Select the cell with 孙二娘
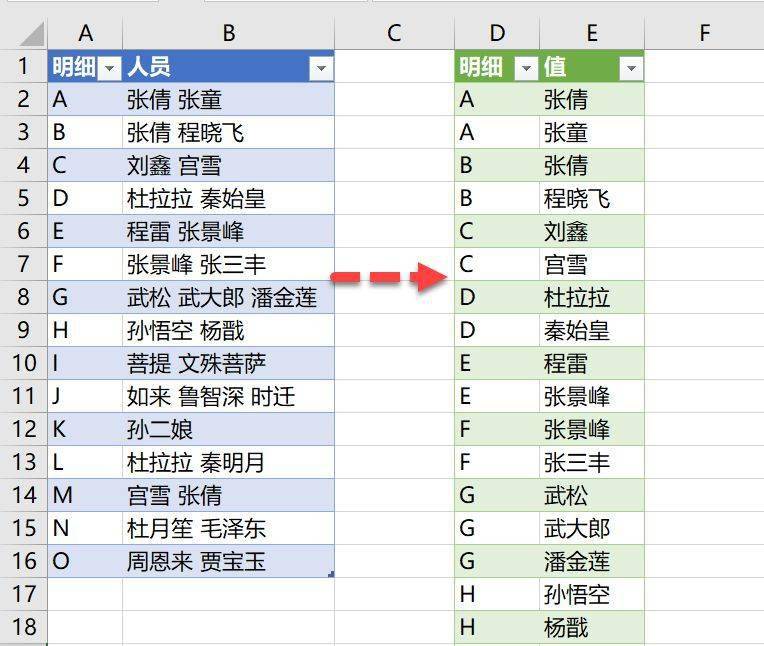The width and height of the screenshot is (764, 646). pyautogui.click(x=229, y=429)
